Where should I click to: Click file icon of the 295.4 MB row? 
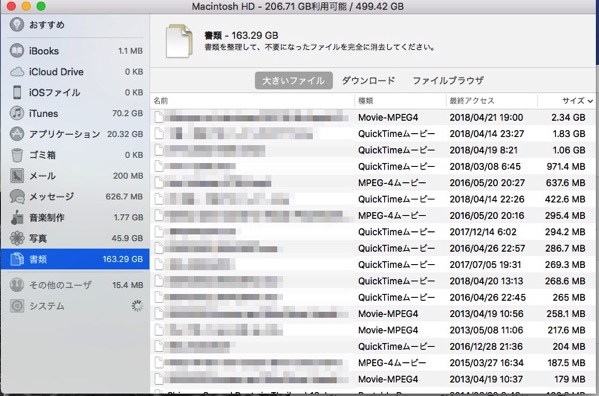[x=159, y=215]
